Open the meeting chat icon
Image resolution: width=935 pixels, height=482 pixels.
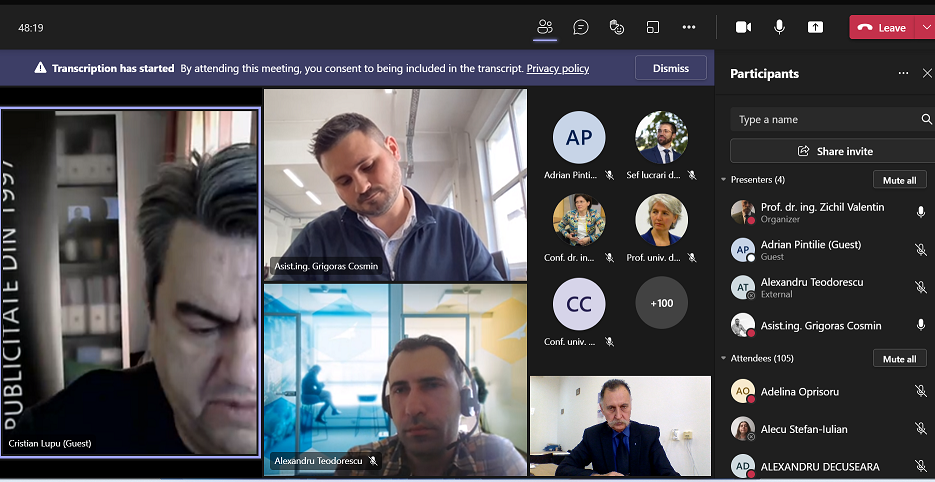pyautogui.click(x=581, y=27)
